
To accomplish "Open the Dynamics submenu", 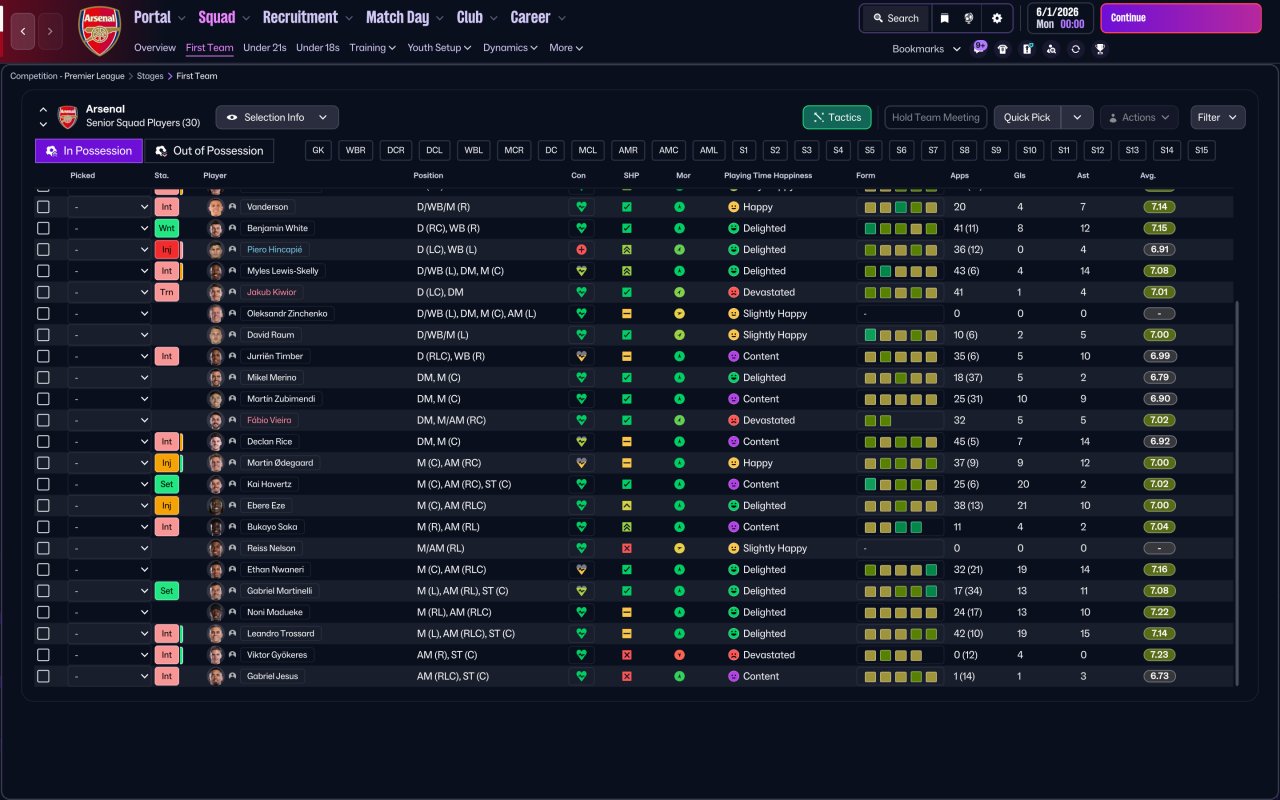I will coord(510,47).
